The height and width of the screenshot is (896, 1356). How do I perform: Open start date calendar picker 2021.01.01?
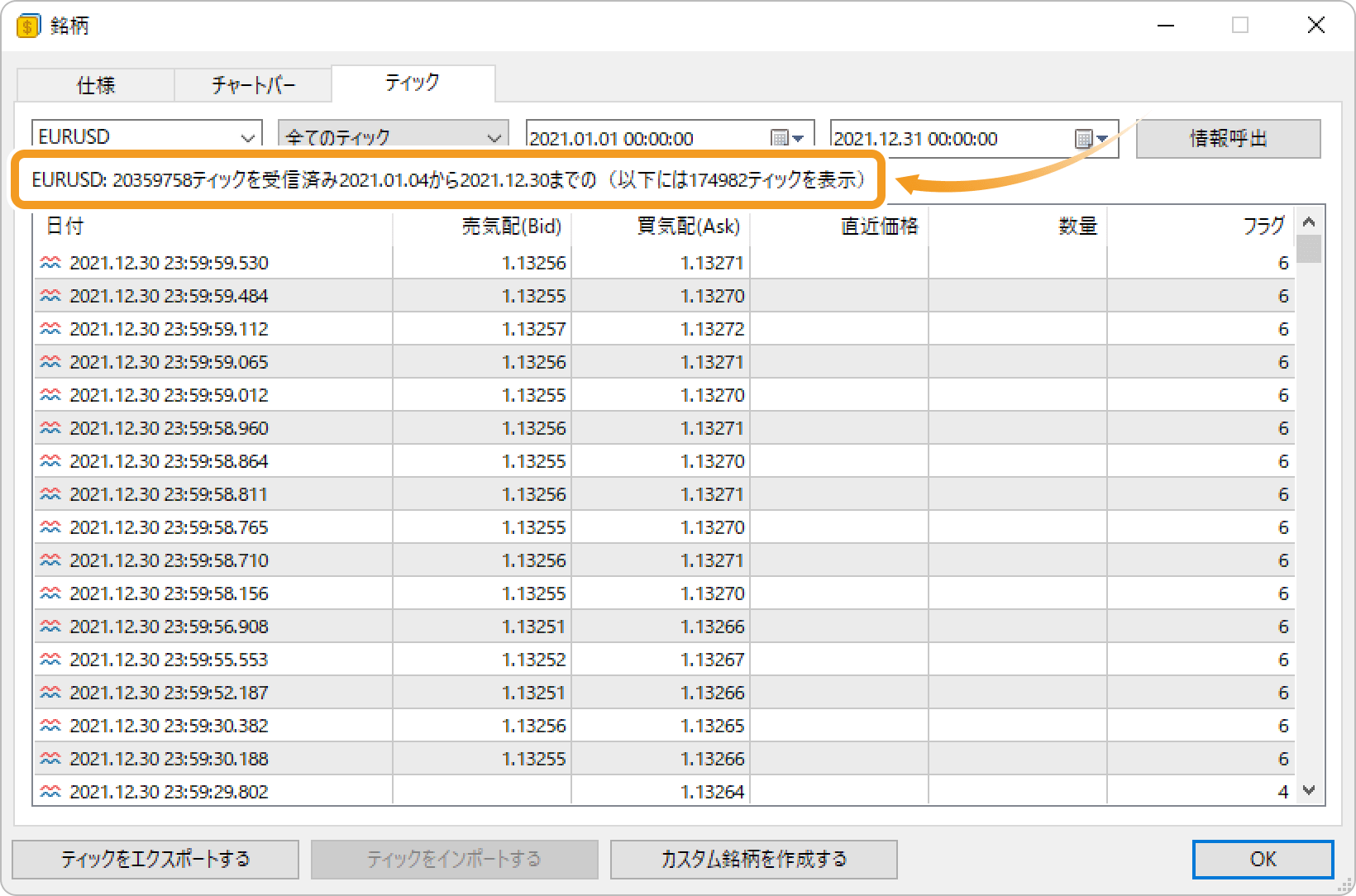click(x=787, y=138)
